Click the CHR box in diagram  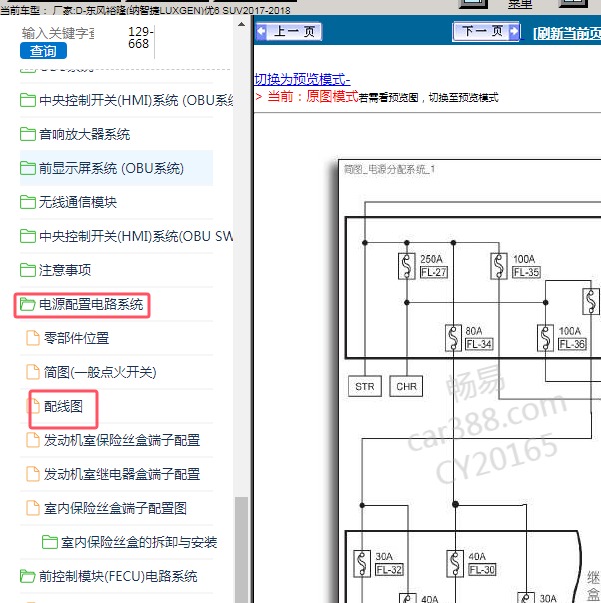[406, 386]
